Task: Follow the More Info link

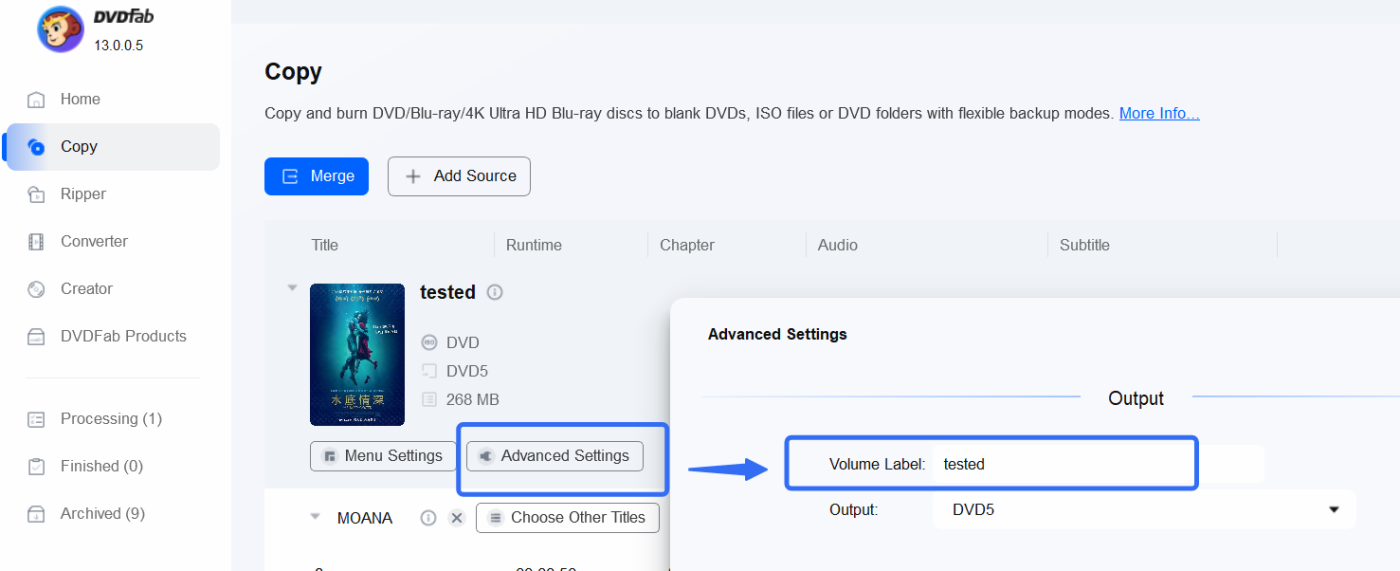Action: (1159, 113)
